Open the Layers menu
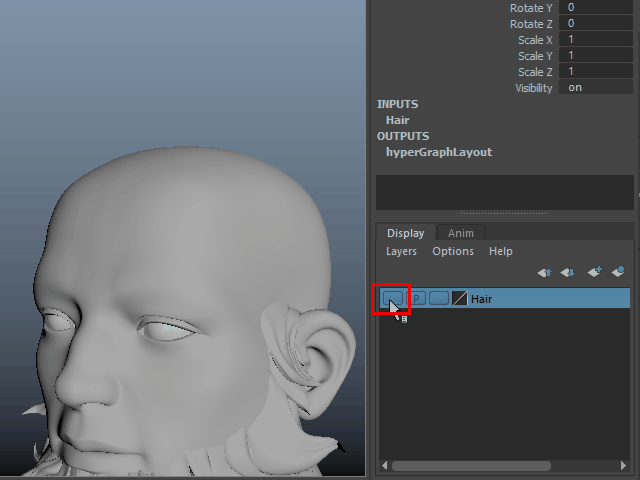Image resolution: width=640 pixels, height=480 pixels. click(401, 251)
